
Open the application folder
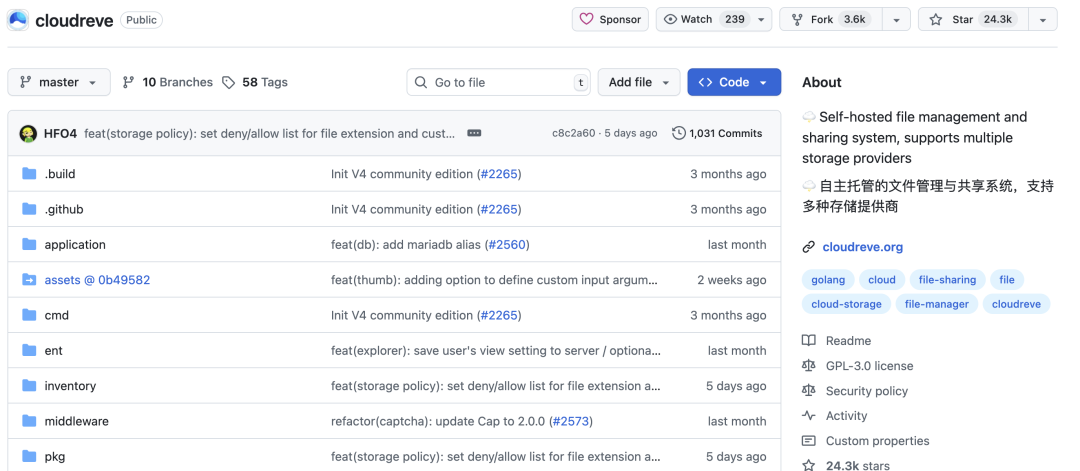75,244
